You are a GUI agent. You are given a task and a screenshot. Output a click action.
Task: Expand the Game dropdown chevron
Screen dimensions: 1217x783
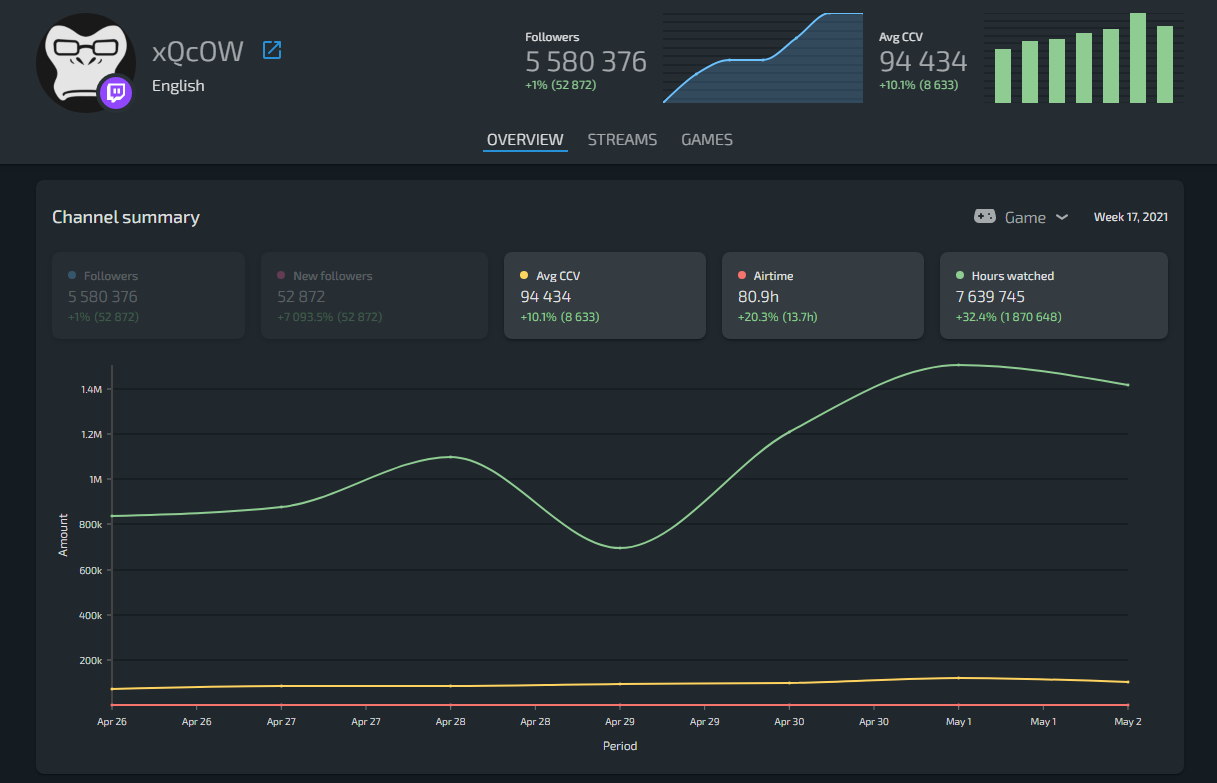1062,217
